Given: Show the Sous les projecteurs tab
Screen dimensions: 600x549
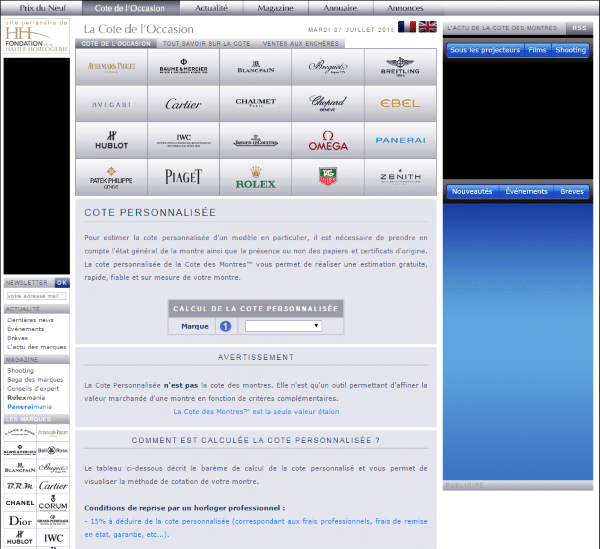Looking at the screenshot, I should 485,50.
